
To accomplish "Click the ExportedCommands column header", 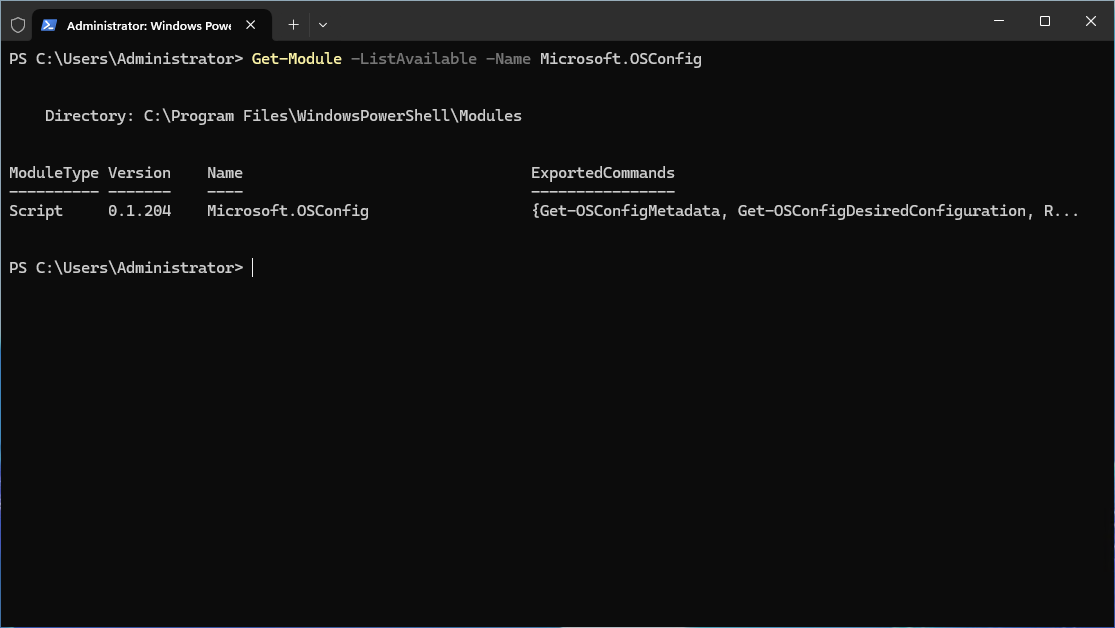I will coord(602,173).
